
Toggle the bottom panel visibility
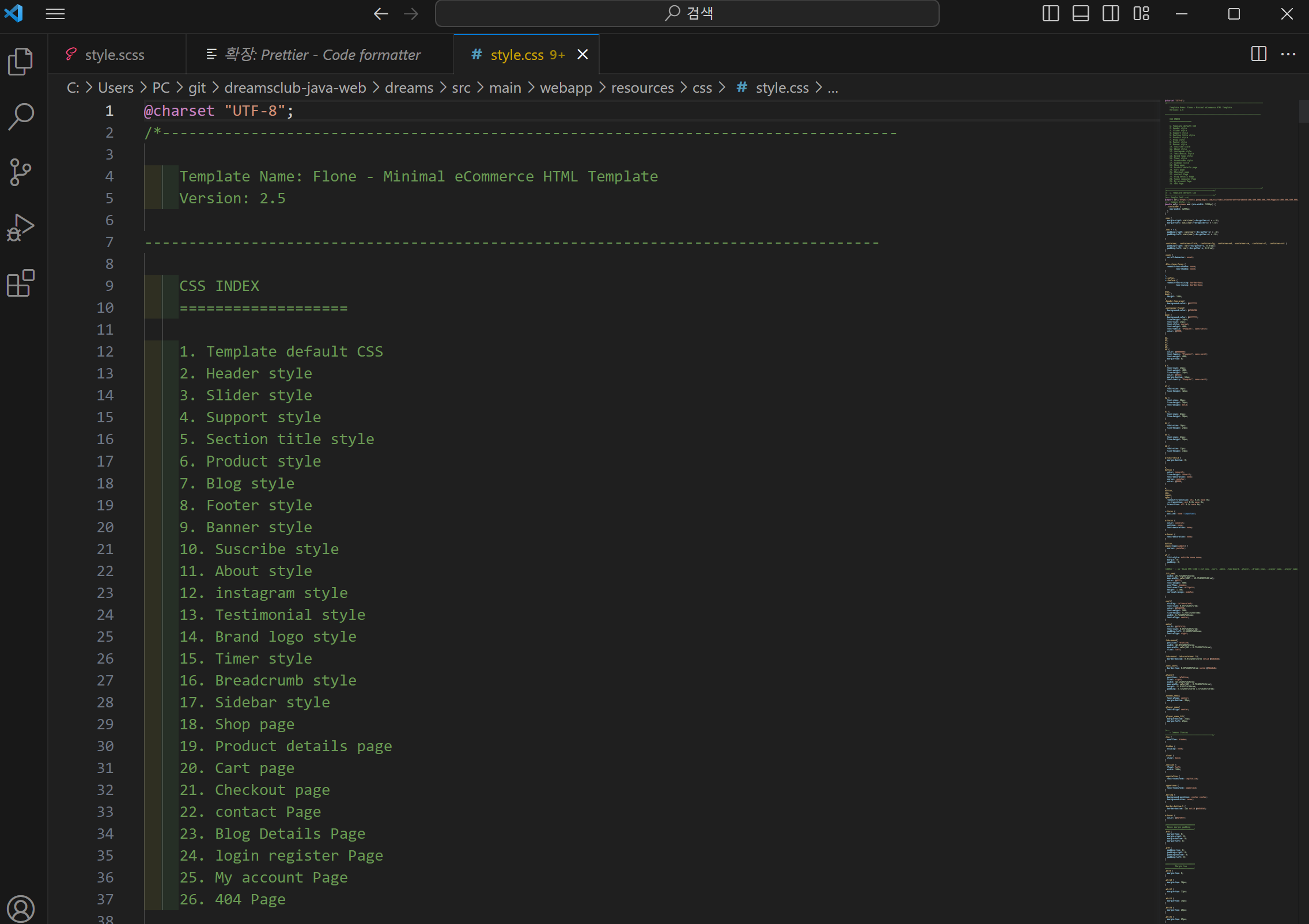coord(1080,14)
